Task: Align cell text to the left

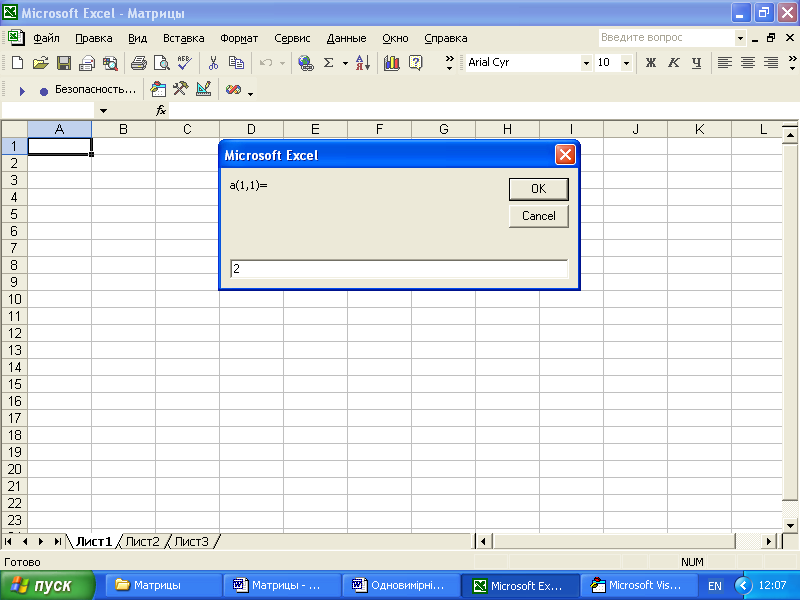Action: point(724,63)
